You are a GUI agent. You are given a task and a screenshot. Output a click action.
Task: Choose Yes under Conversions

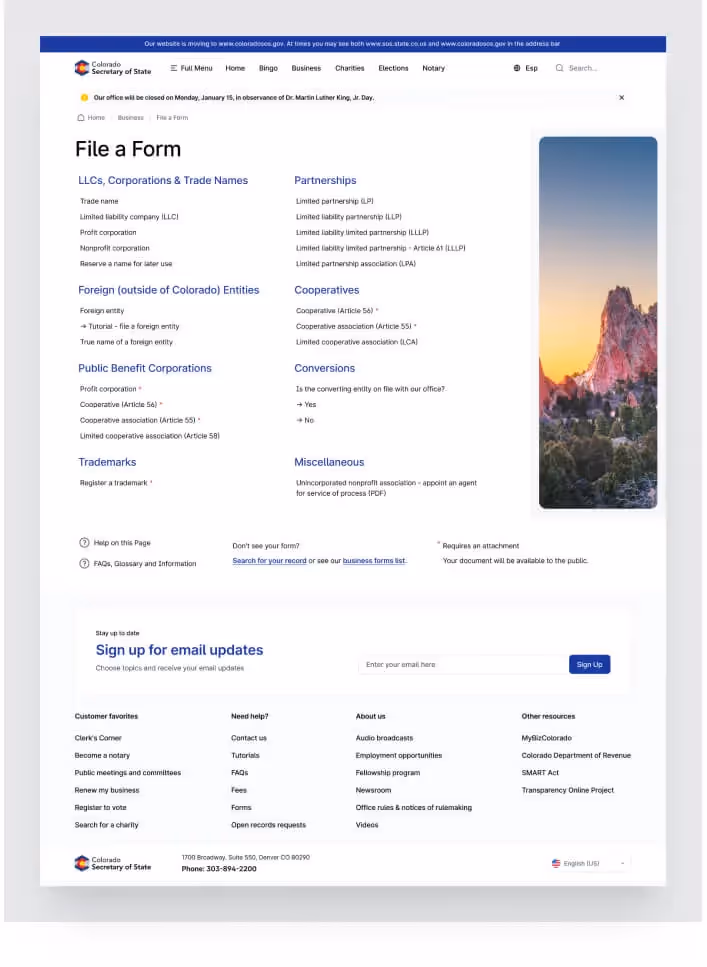pyautogui.click(x=306, y=405)
